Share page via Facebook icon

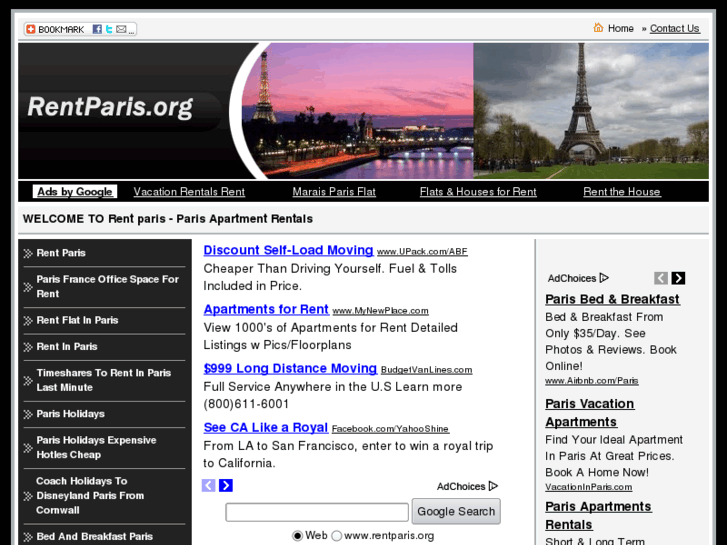[x=97, y=29]
